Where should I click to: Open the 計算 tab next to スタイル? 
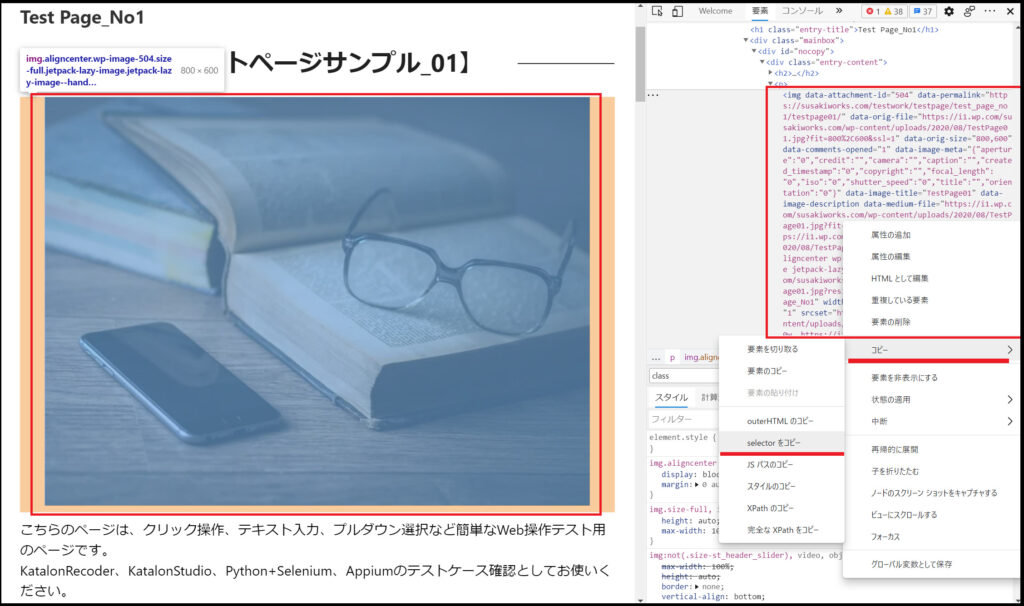(709, 397)
